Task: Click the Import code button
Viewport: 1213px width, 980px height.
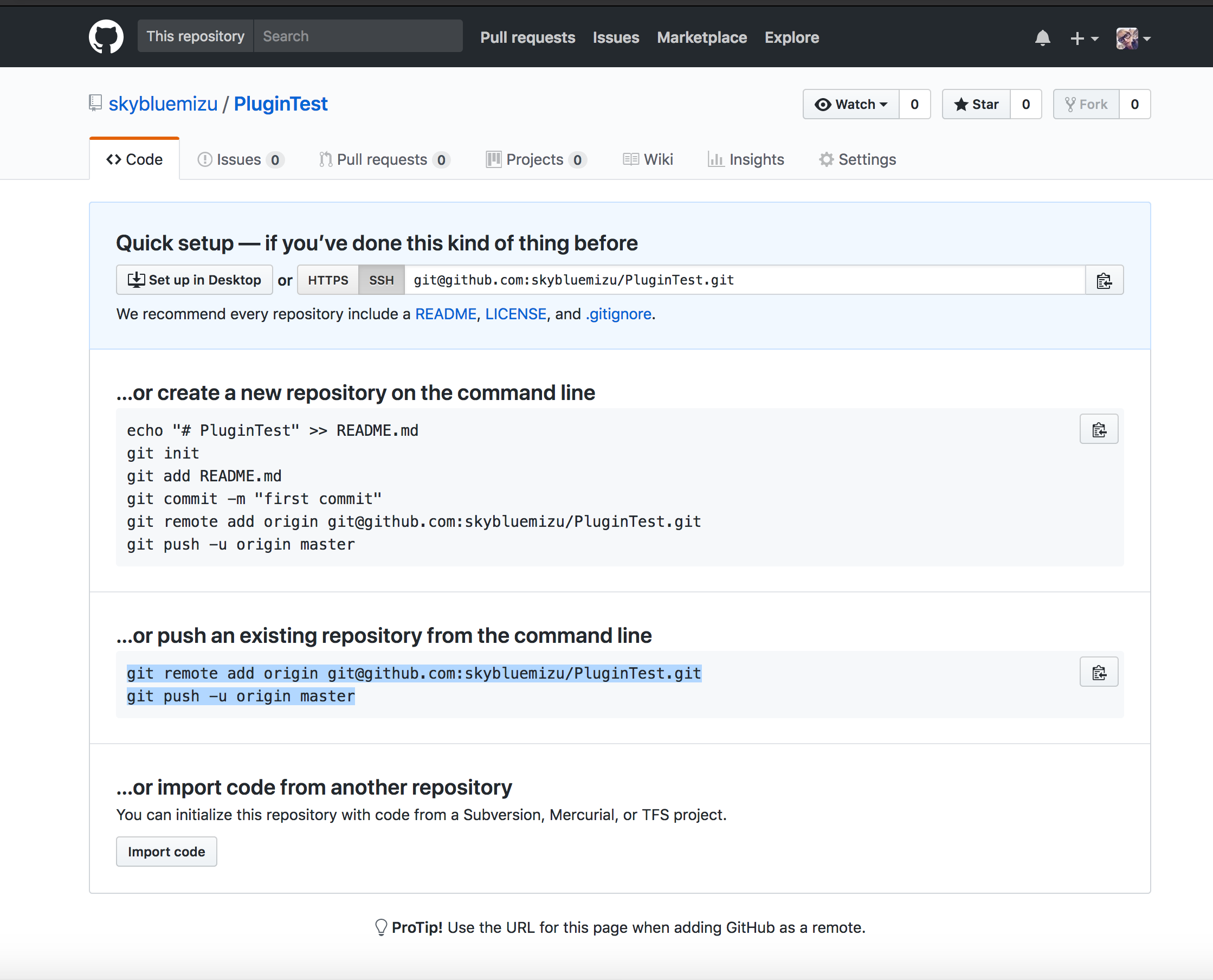Action: (x=166, y=851)
